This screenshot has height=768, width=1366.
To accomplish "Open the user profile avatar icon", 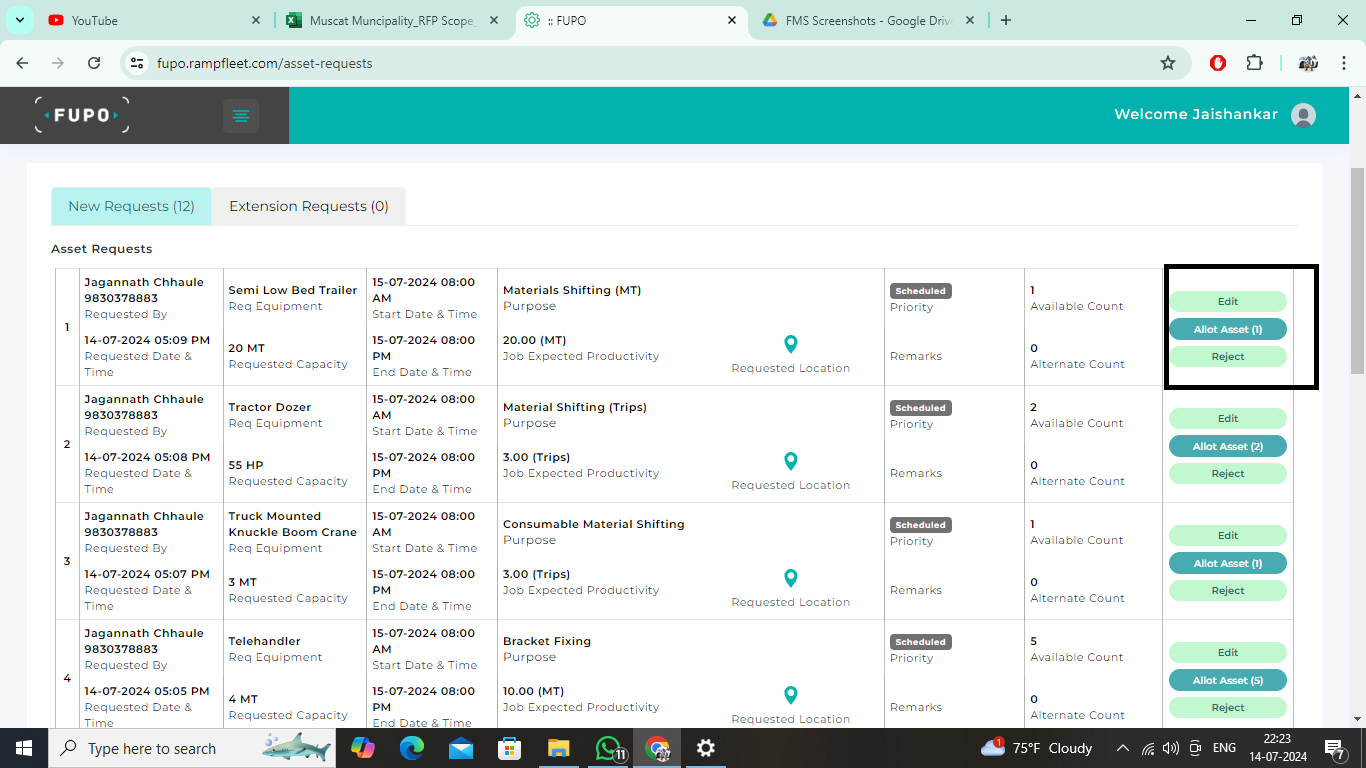I will [1303, 115].
